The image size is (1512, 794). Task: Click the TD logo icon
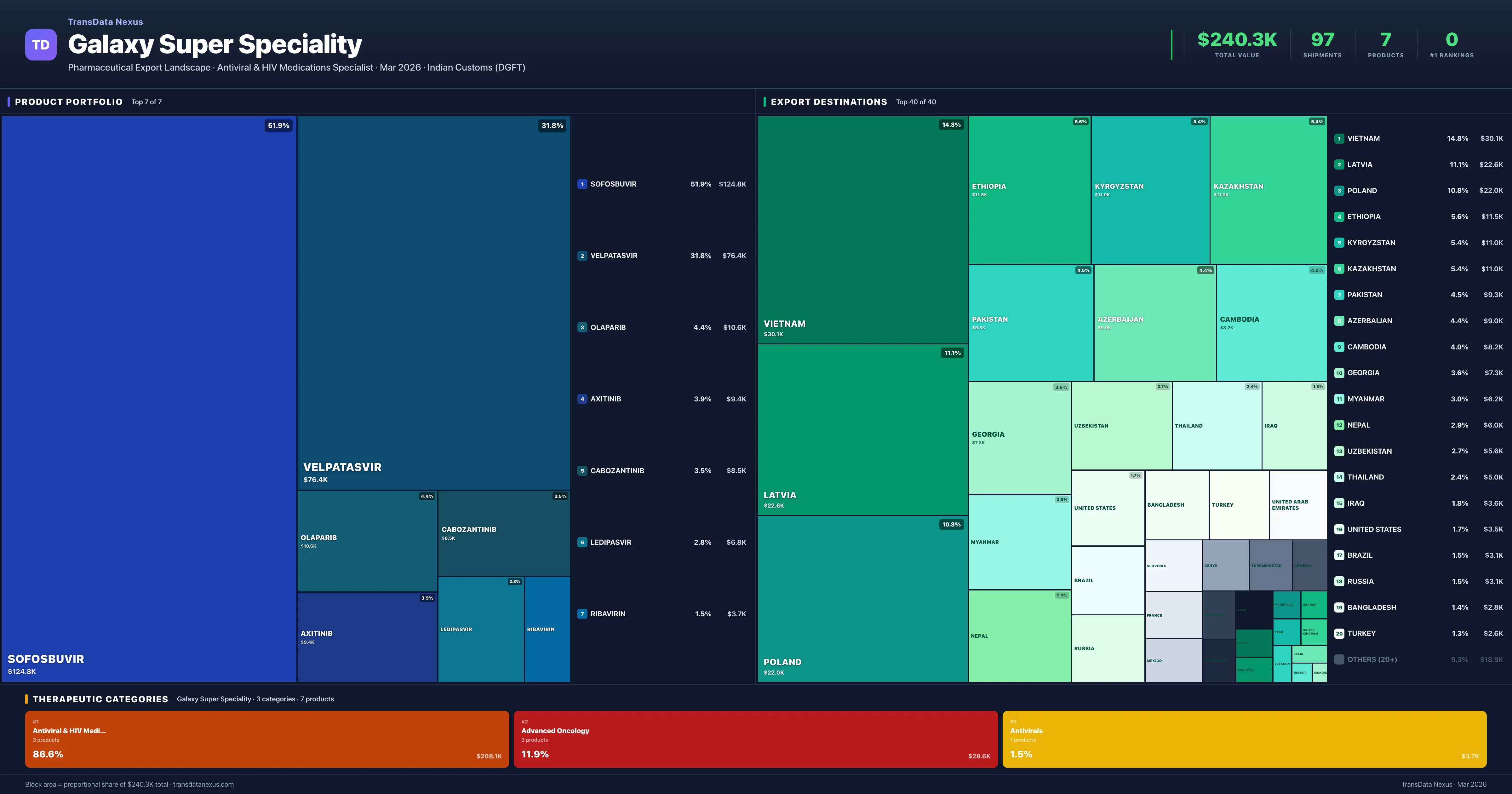[x=41, y=45]
